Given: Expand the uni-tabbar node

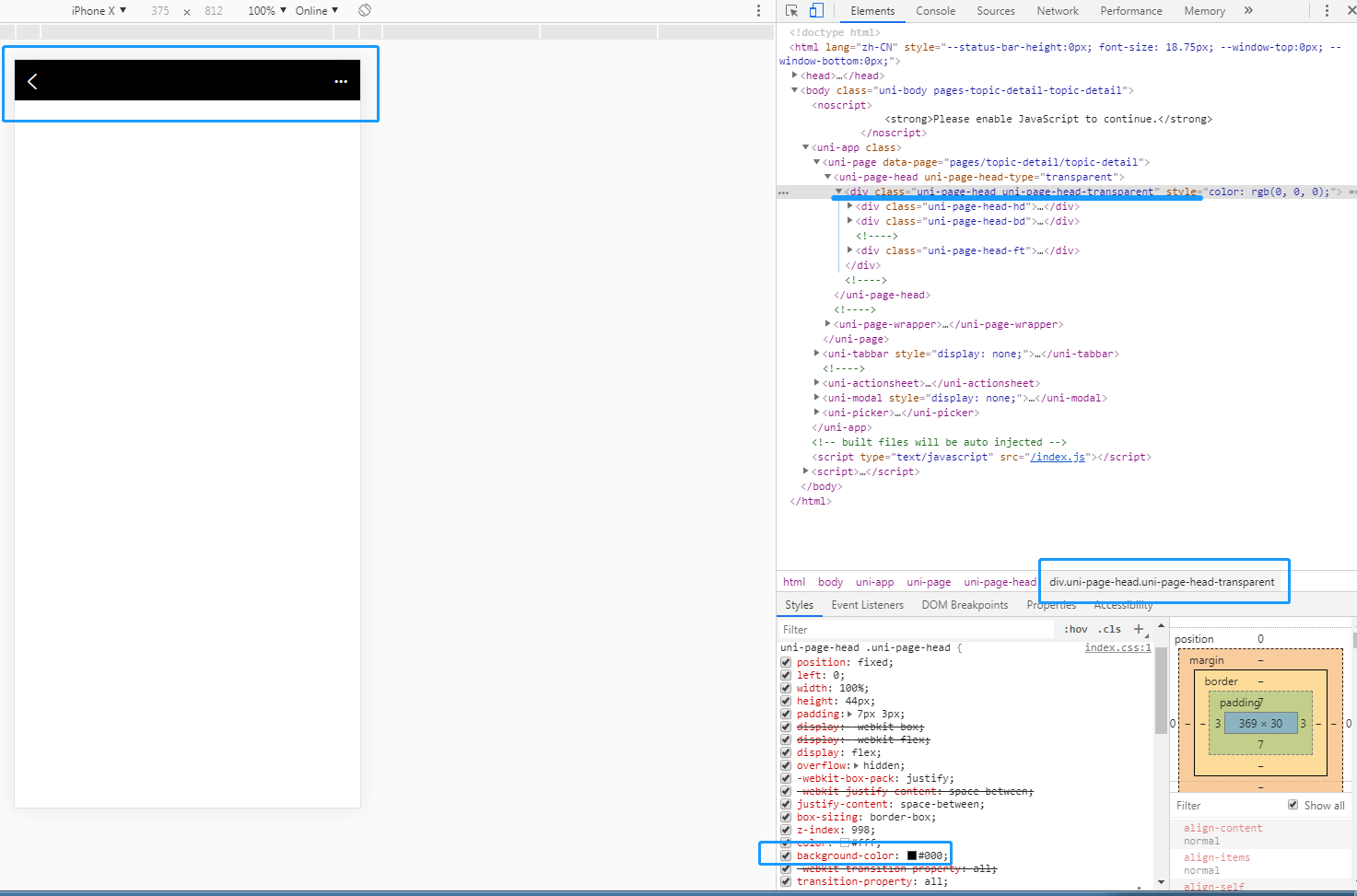Looking at the screenshot, I should pos(817,354).
